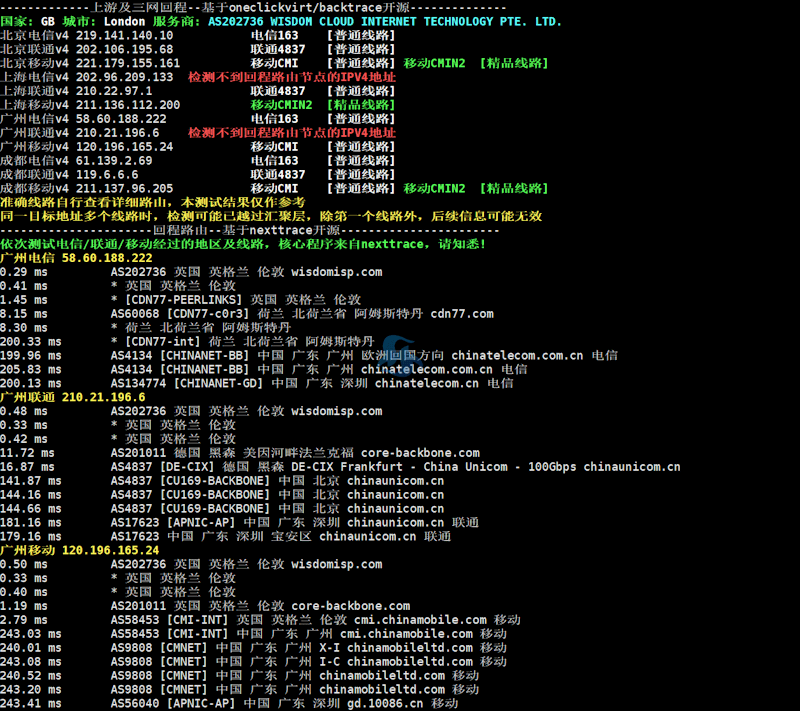This screenshot has height=711, width=800.
Task: Click the London city value in header
Action: pos(124,21)
